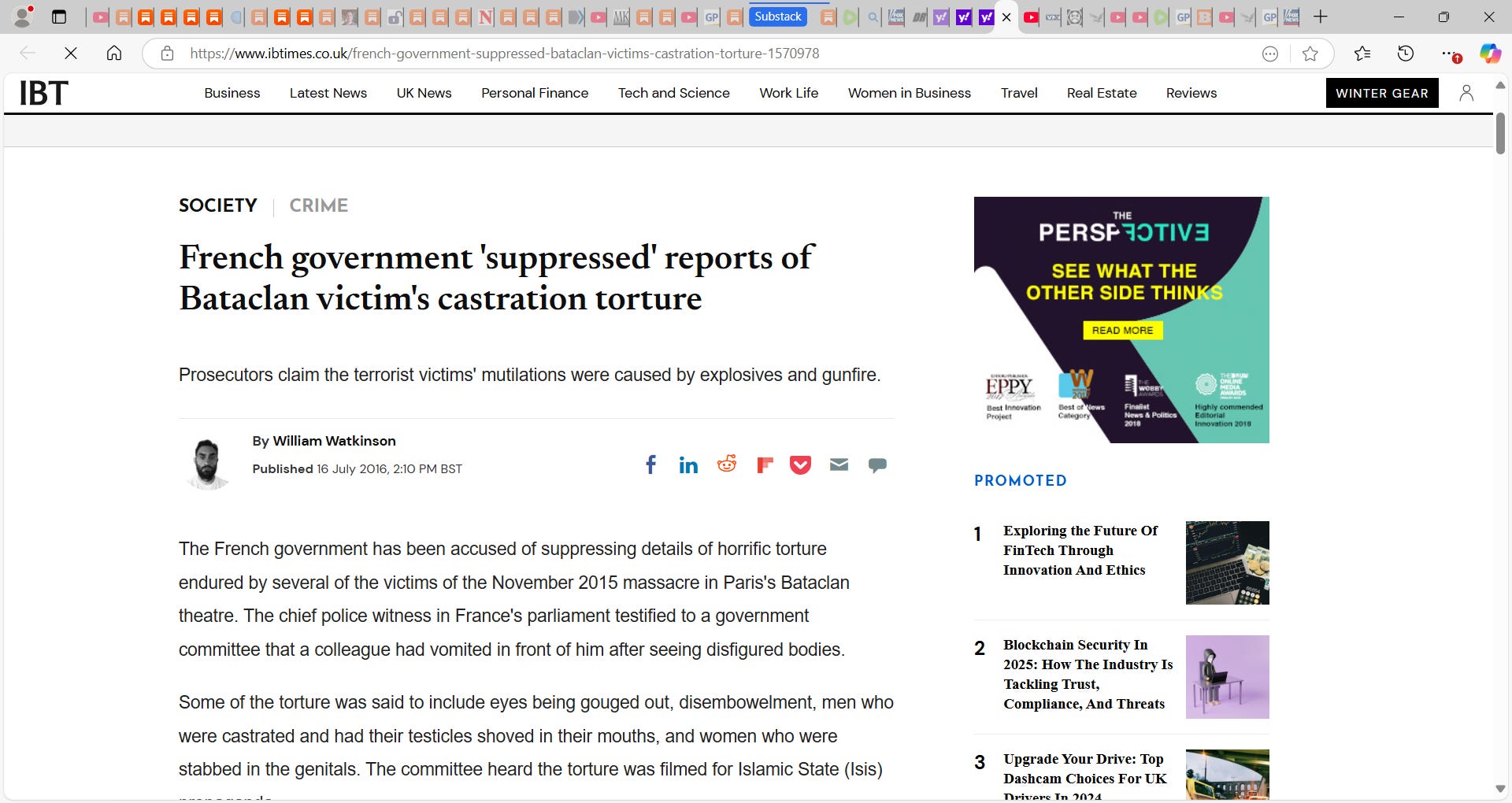Image resolution: width=1512 pixels, height=803 pixels.
Task: Open Work Life section
Action: (789, 93)
